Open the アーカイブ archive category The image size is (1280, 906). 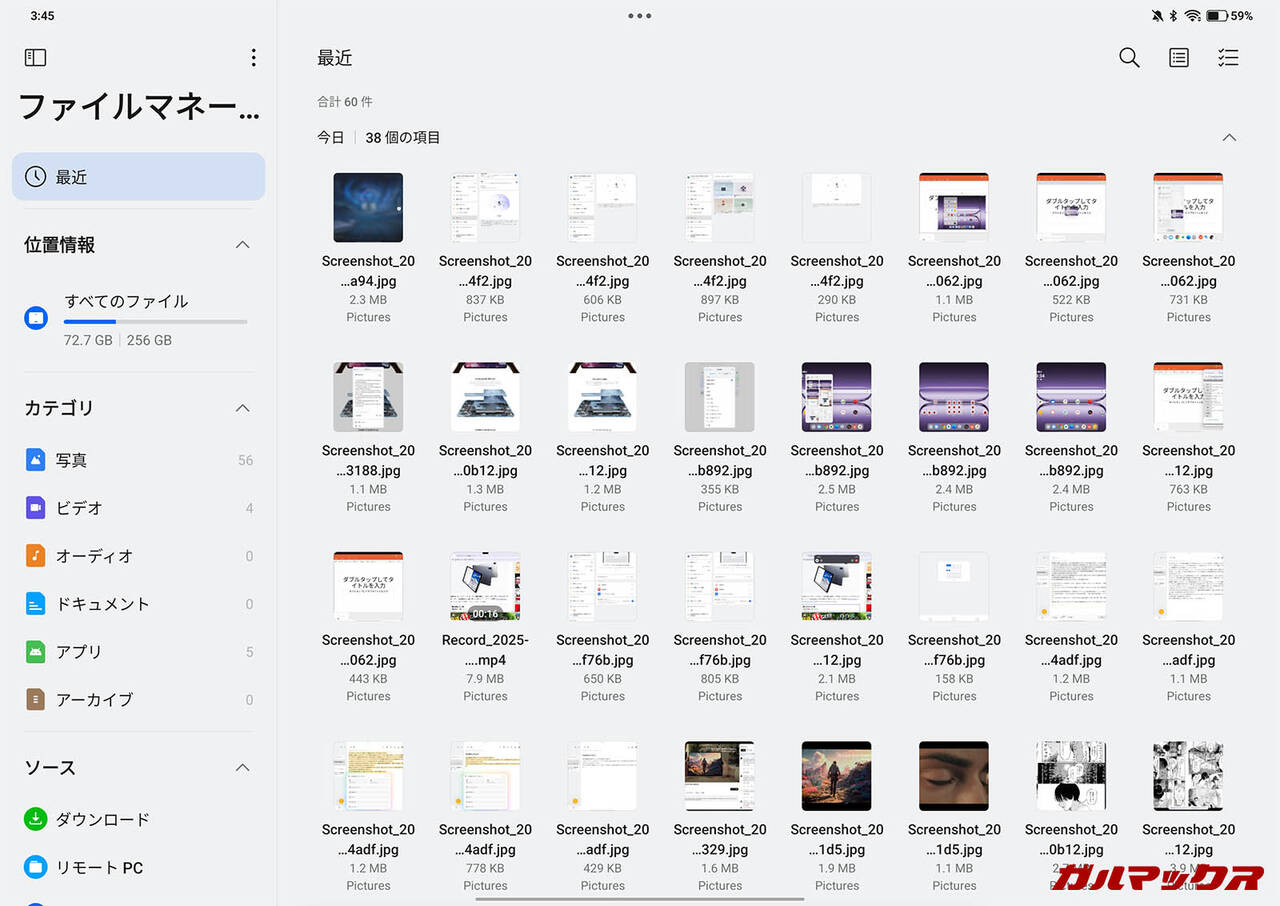tap(94, 700)
